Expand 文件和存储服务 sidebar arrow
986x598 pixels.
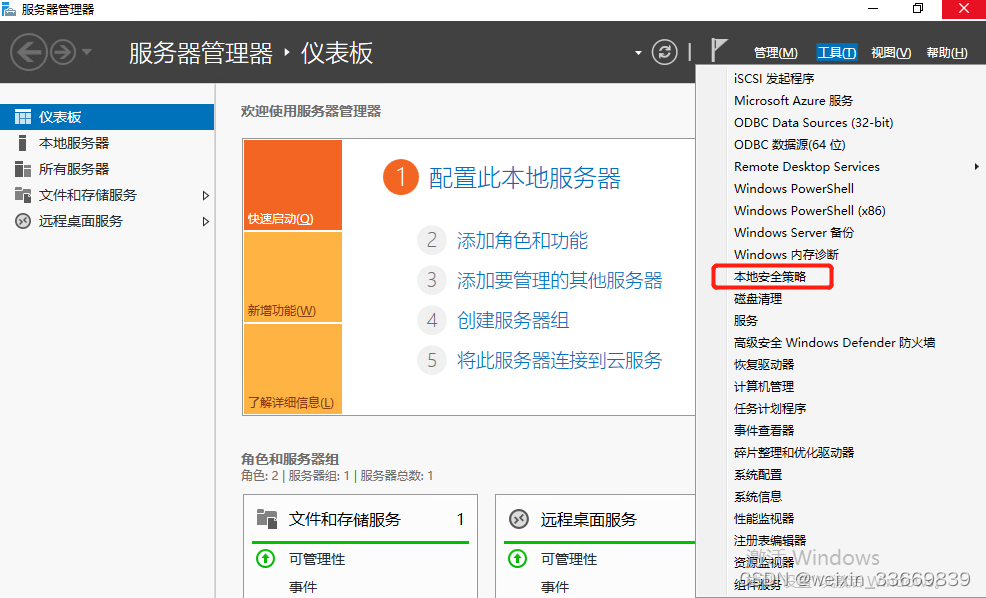(206, 196)
